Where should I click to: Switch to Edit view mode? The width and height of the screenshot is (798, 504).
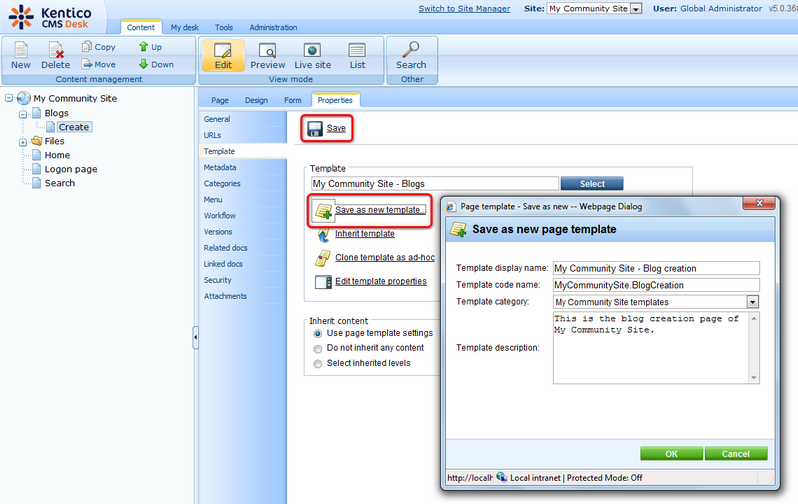point(223,55)
